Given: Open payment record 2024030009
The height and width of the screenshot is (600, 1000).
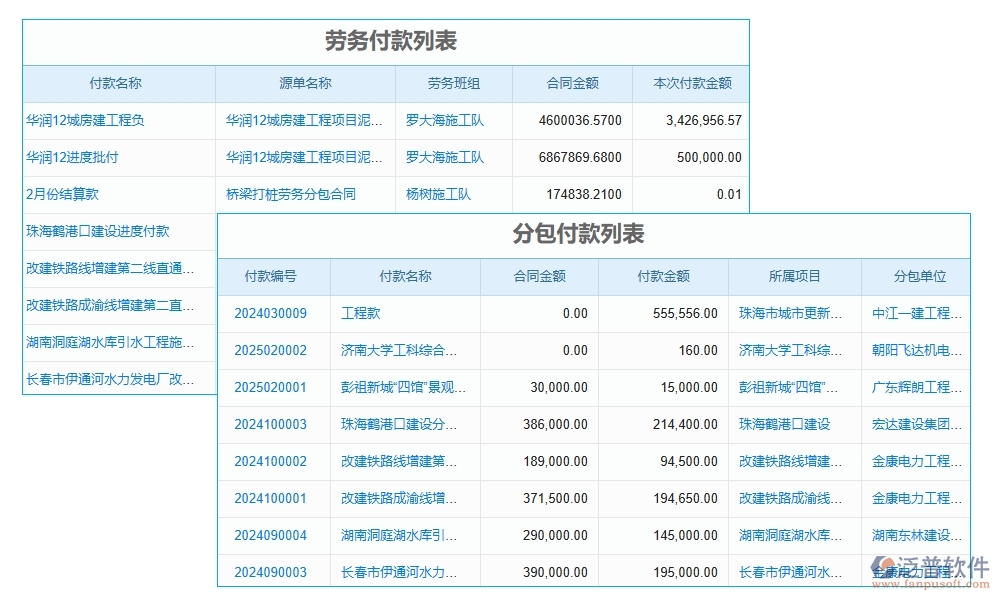Looking at the screenshot, I should coord(272,313).
